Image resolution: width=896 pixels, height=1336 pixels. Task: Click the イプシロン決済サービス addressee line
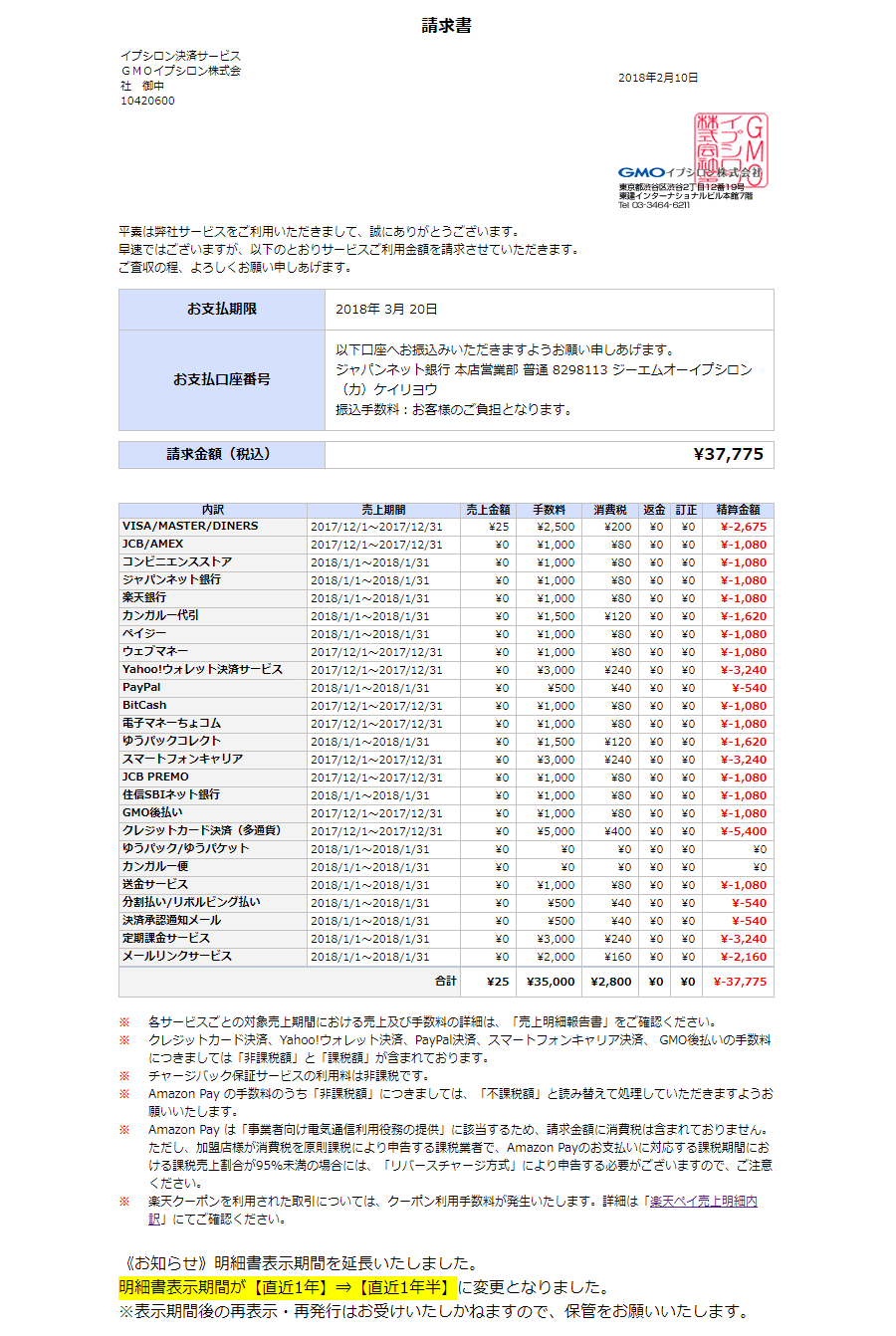[180, 56]
